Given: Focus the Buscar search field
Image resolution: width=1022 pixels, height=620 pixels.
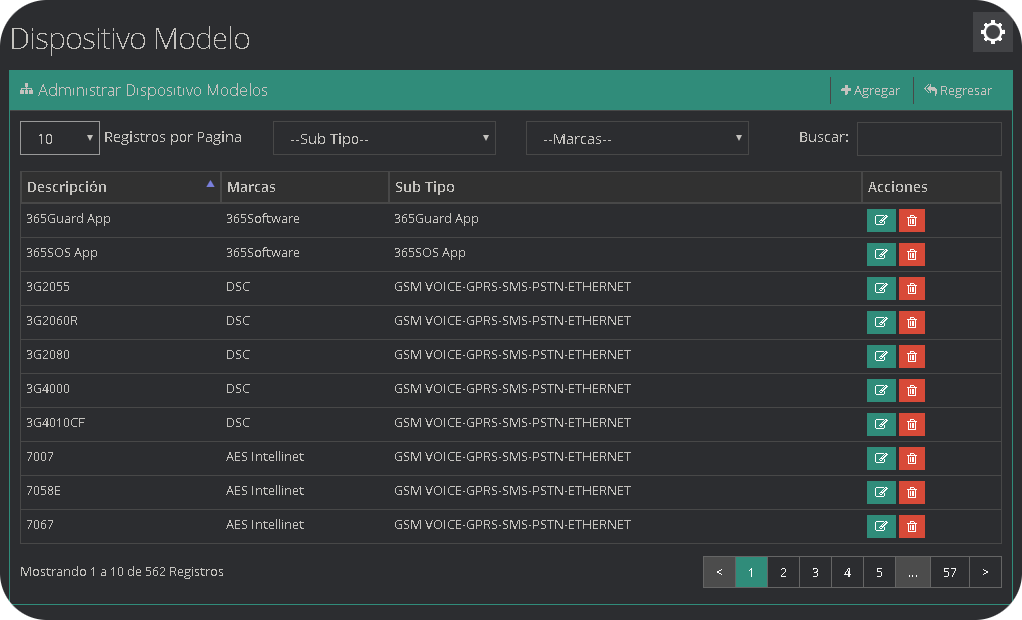Looking at the screenshot, I should [929, 139].
